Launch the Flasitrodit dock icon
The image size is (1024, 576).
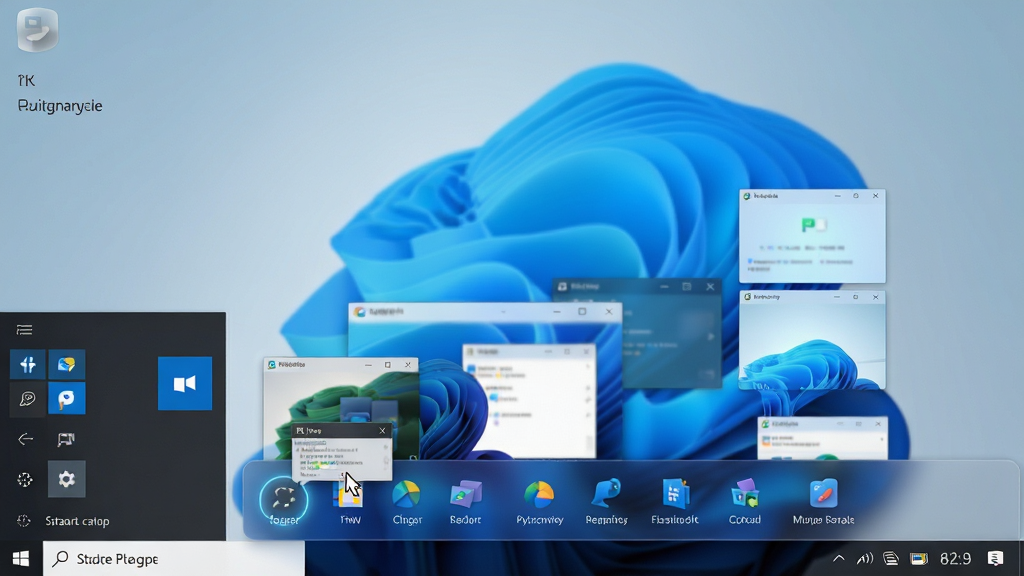pyautogui.click(x=675, y=502)
